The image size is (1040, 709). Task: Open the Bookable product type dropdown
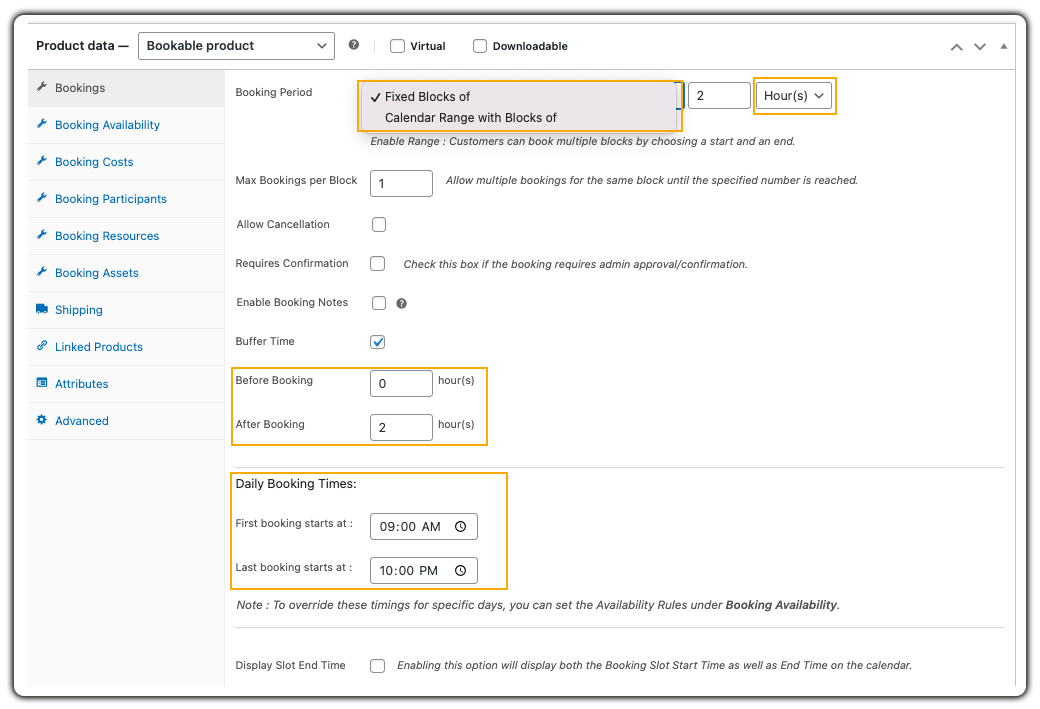click(236, 46)
